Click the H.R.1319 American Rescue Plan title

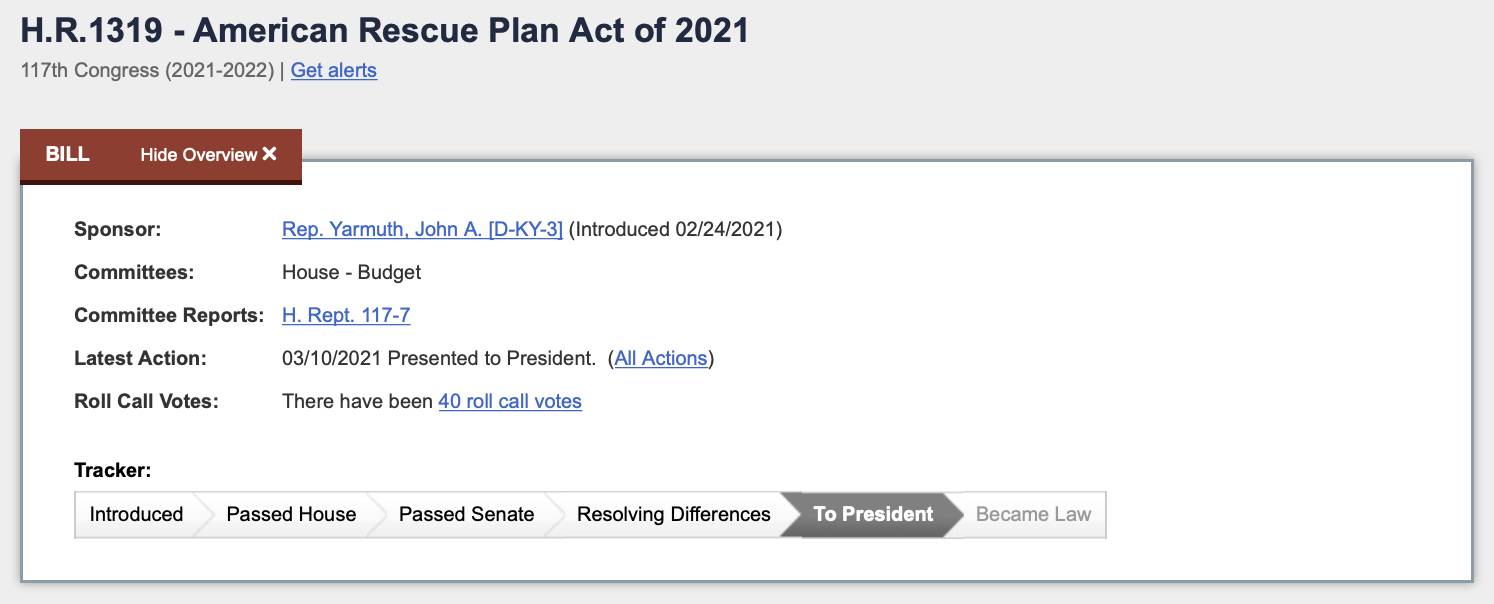pos(385,29)
